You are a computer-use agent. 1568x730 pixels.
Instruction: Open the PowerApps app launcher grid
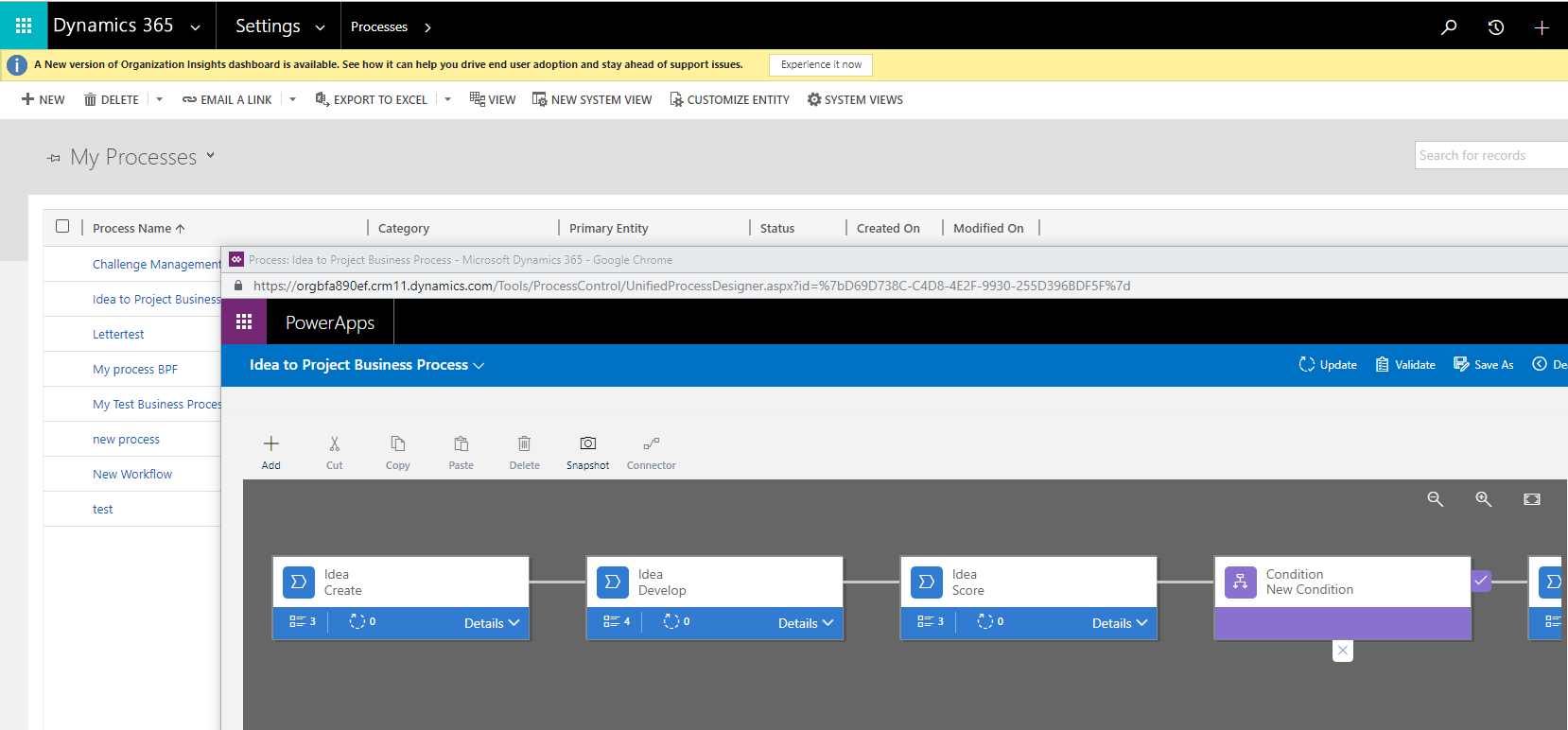tap(244, 322)
